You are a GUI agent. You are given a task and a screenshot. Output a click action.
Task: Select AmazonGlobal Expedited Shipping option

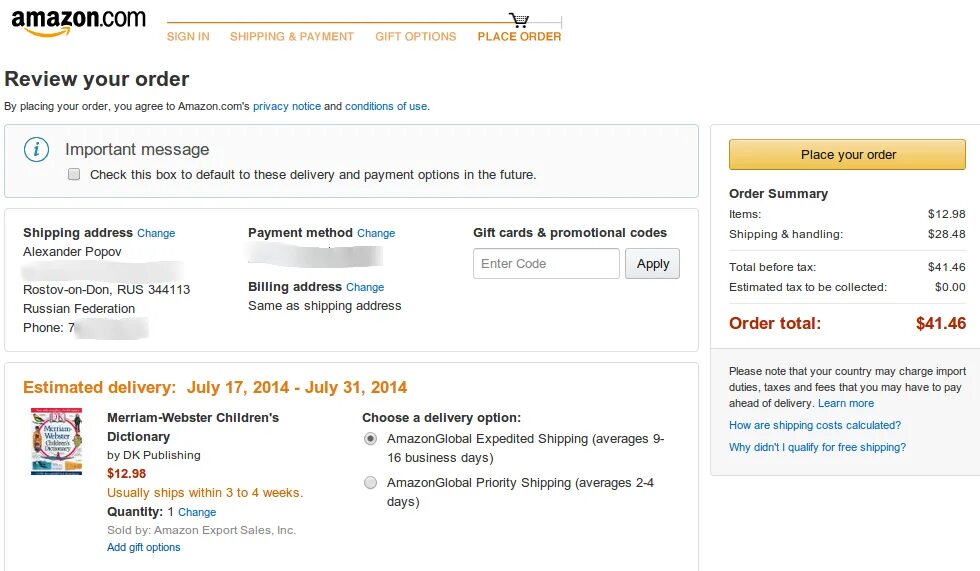tap(371, 439)
